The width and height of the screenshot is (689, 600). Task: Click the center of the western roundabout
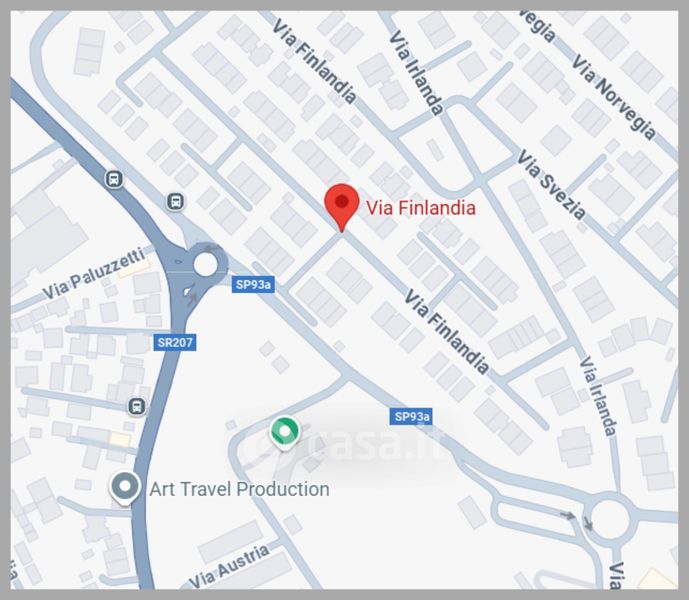coord(205,265)
